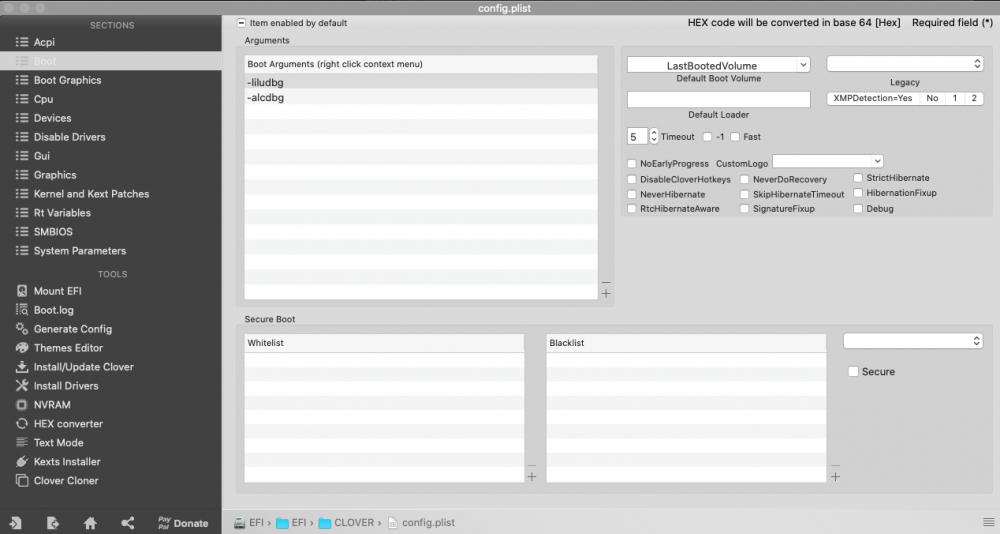Click the Timeout stepper arrows
1000x534 pixels.
coord(654,136)
